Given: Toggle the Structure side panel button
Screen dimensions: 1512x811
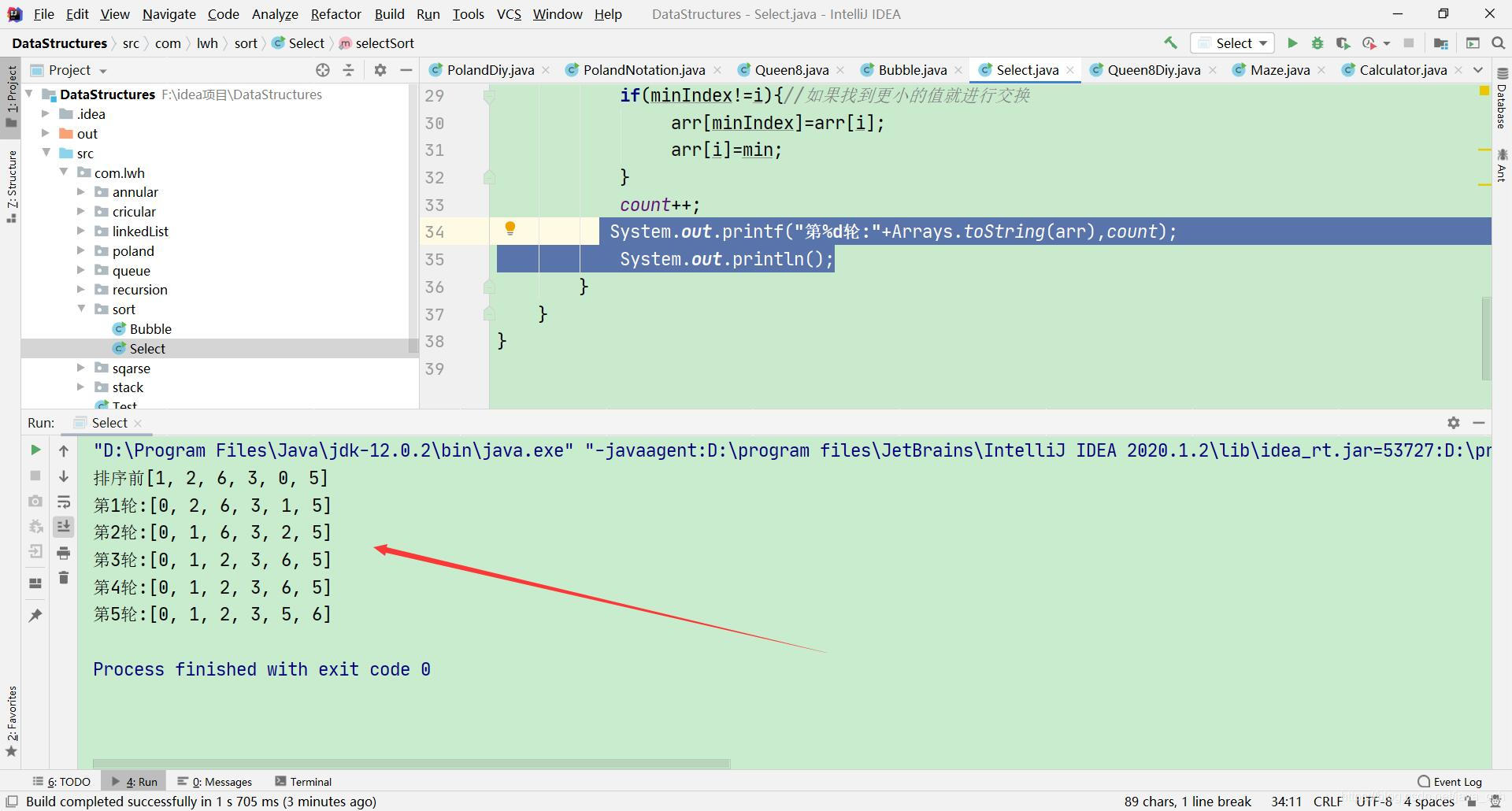Looking at the screenshot, I should (x=11, y=186).
